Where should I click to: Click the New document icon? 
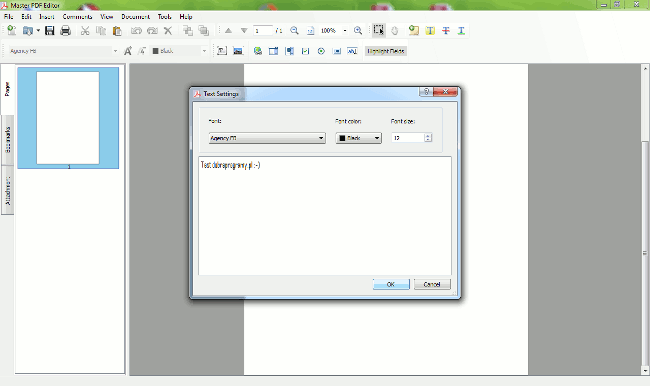click(x=12, y=30)
